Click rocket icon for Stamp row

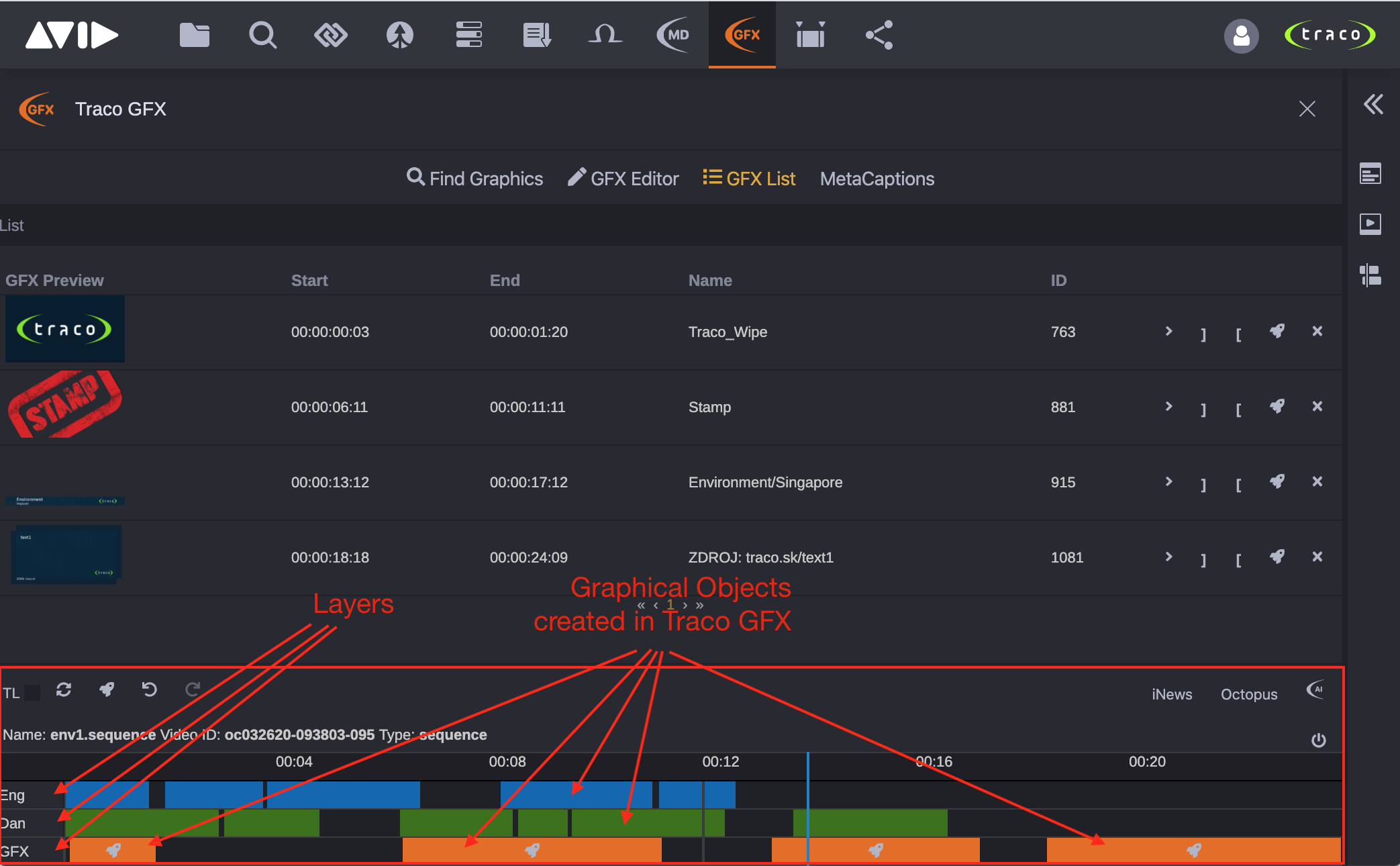tap(1277, 406)
